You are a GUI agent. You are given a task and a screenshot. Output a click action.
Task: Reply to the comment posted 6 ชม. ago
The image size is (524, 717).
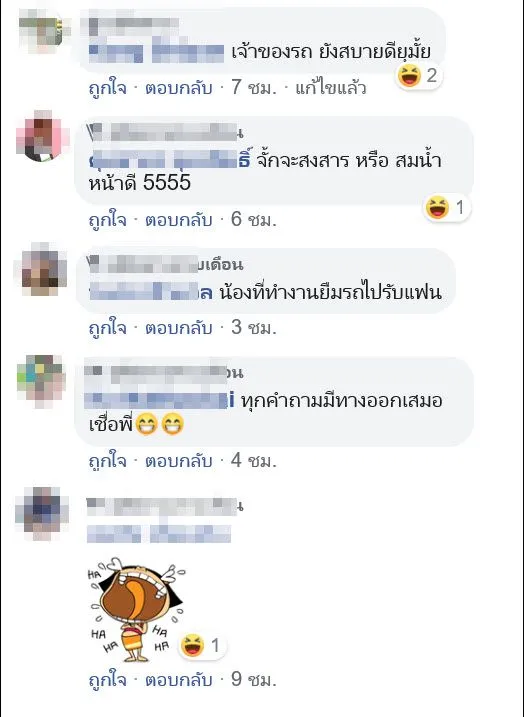179,220
